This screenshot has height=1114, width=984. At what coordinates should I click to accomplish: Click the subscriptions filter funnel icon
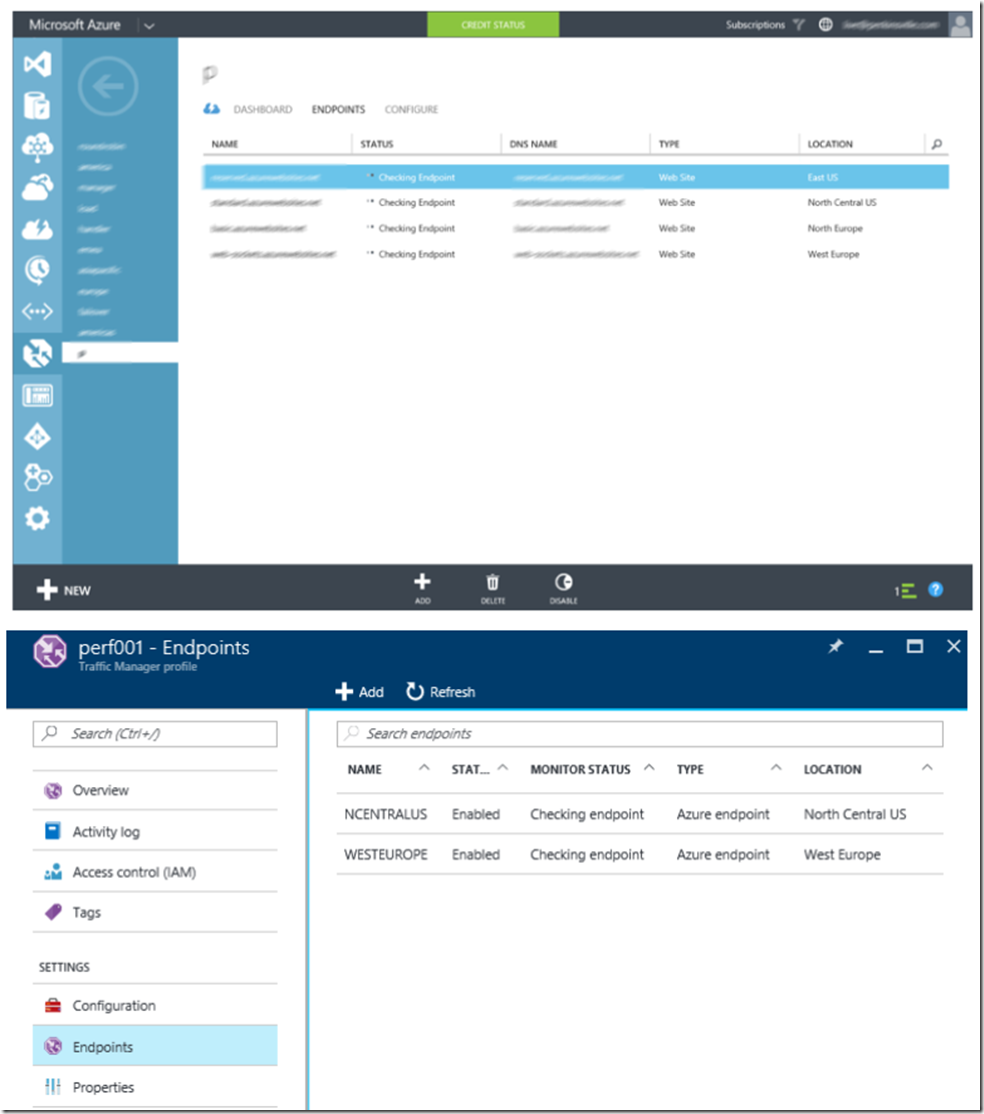point(799,25)
